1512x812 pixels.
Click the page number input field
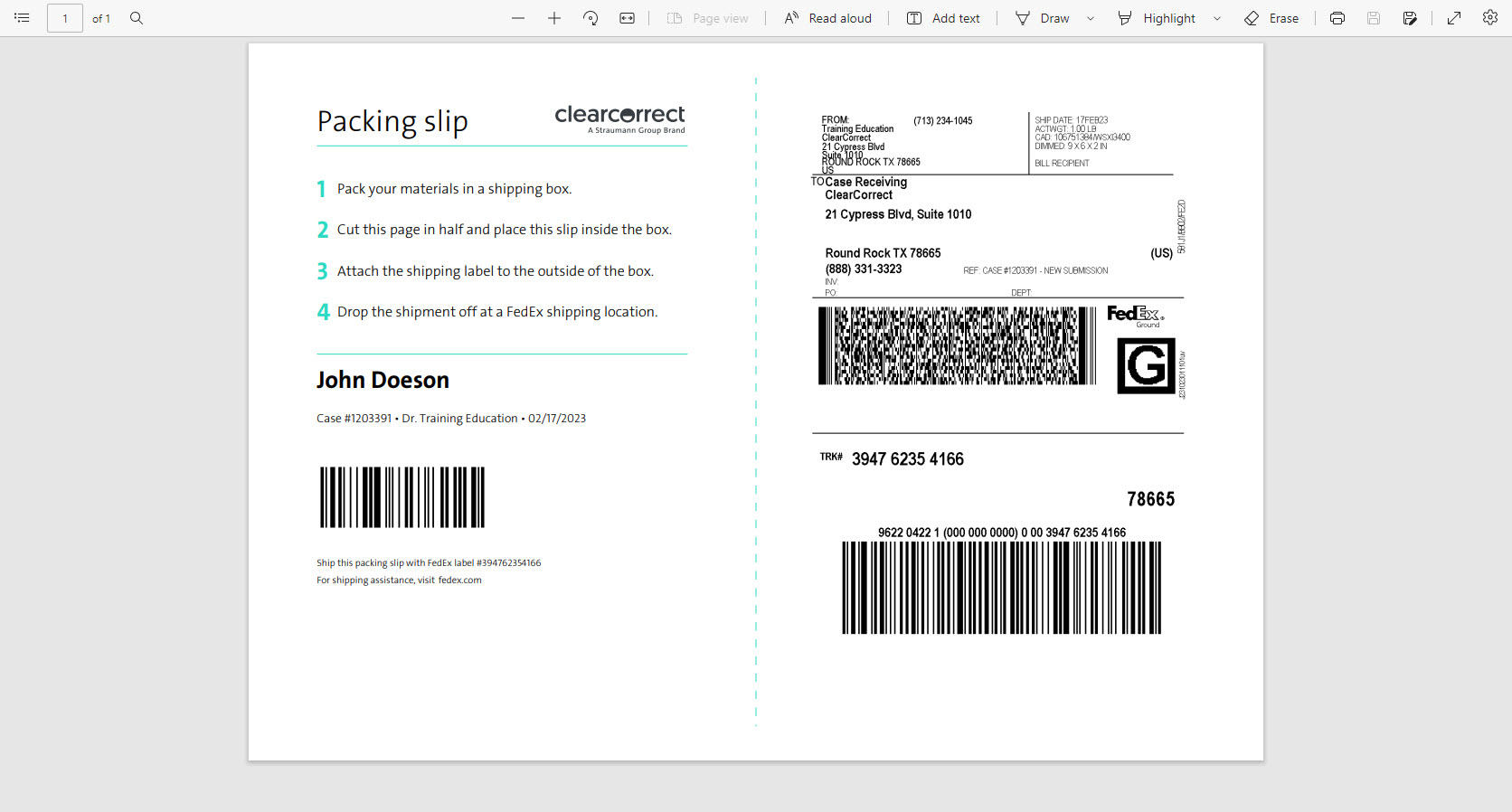click(65, 18)
